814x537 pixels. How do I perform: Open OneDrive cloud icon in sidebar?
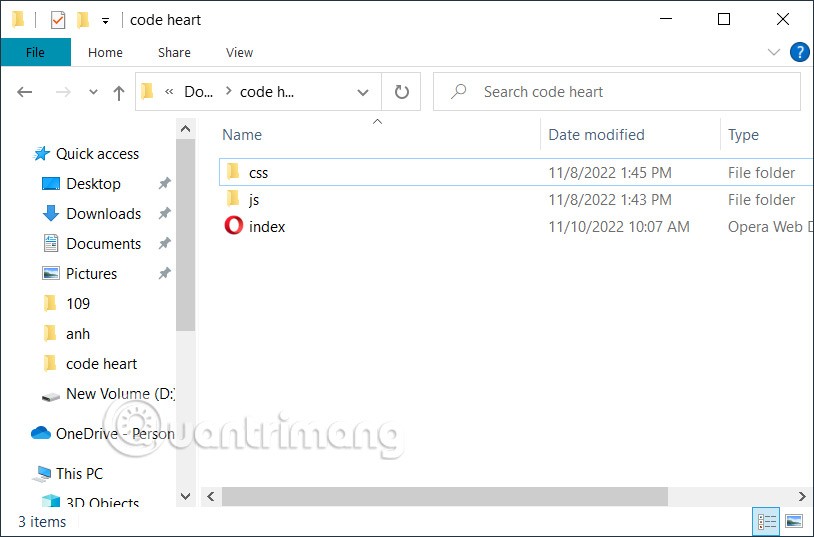pyautogui.click(x=41, y=433)
